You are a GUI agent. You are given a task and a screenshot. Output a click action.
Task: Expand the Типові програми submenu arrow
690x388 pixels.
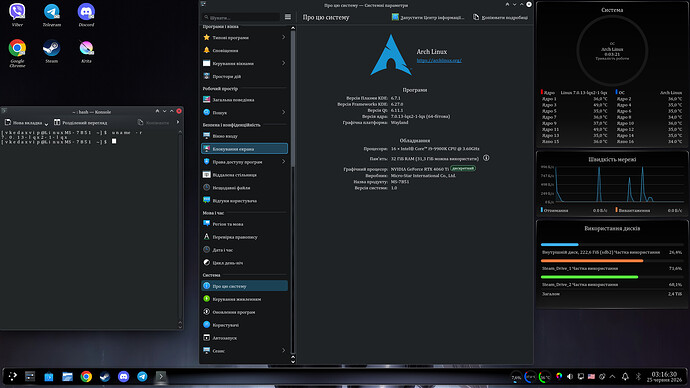283,37
